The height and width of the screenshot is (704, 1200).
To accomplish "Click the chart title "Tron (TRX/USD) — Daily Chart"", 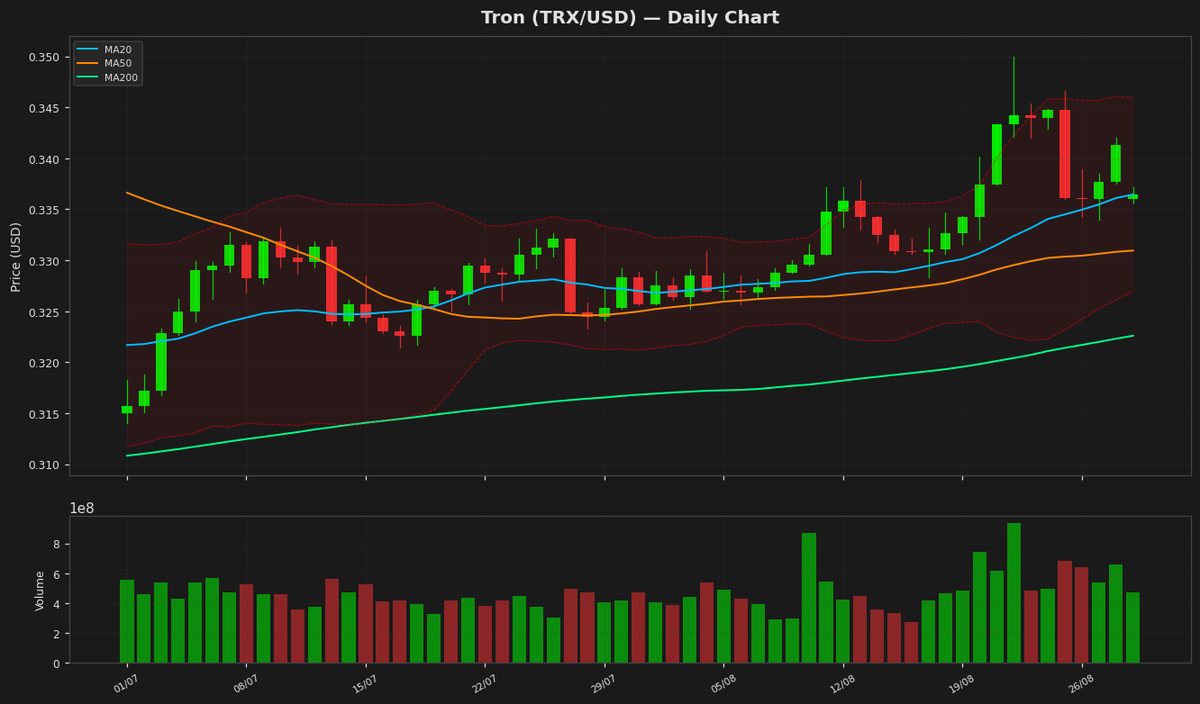I will pyautogui.click(x=630, y=17).
